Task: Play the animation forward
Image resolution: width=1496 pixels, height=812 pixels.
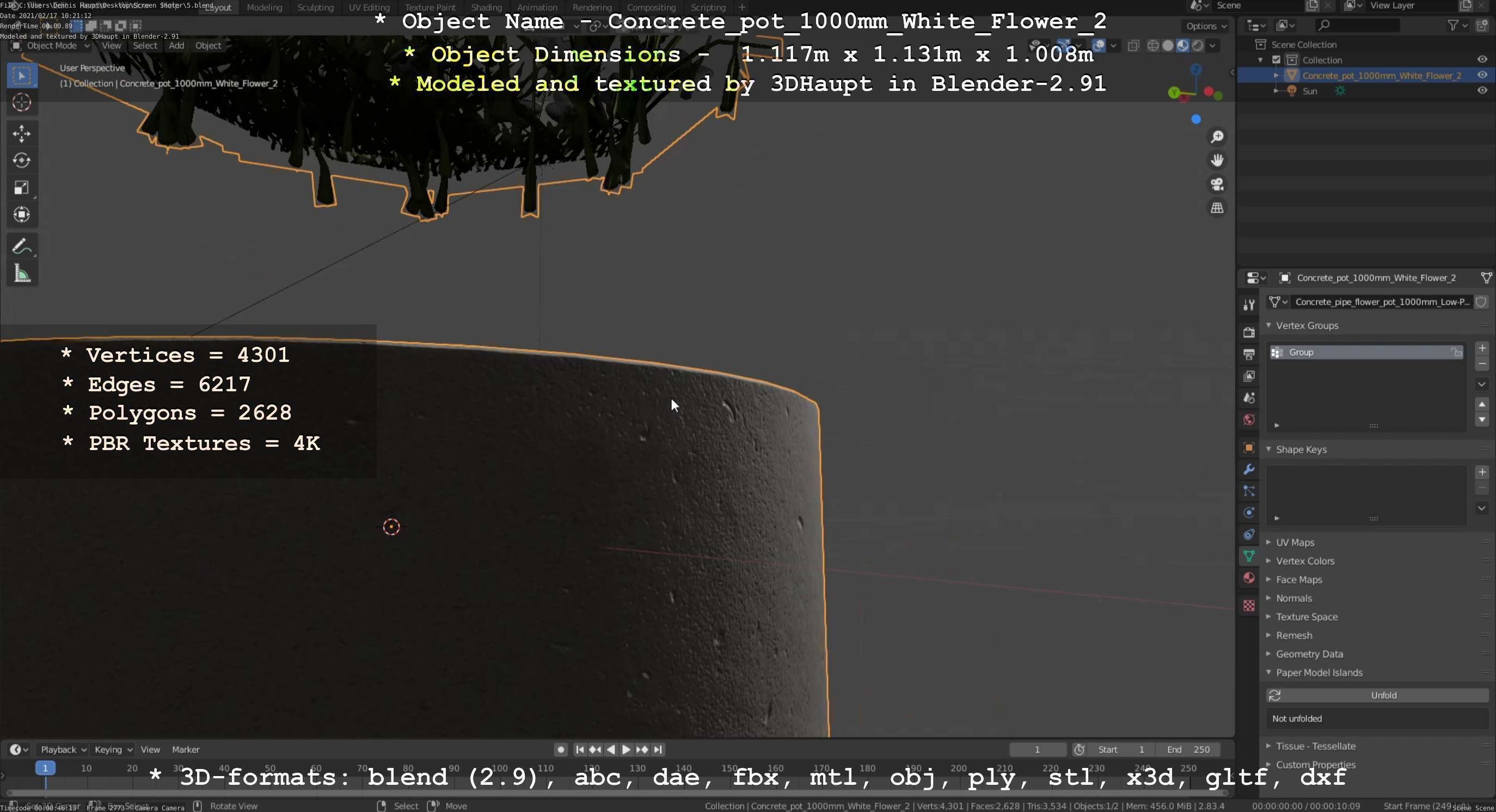Action: tap(626, 749)
